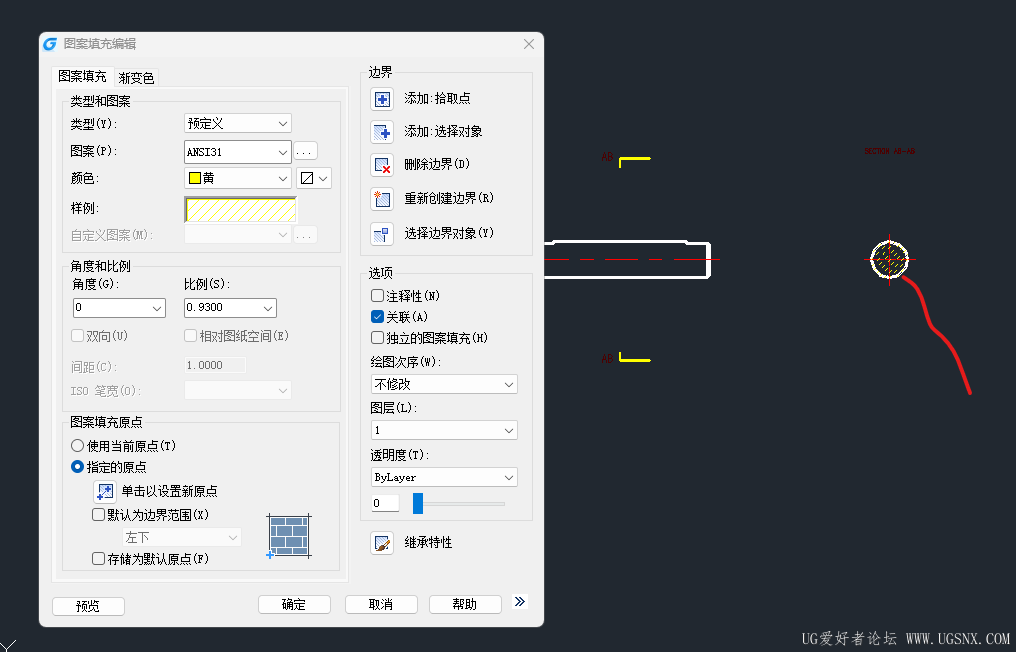This screenshot has width=1016, height=652.
Task: Open pattern browser with the ... button beside ANSI31
Action: (305, 152)
